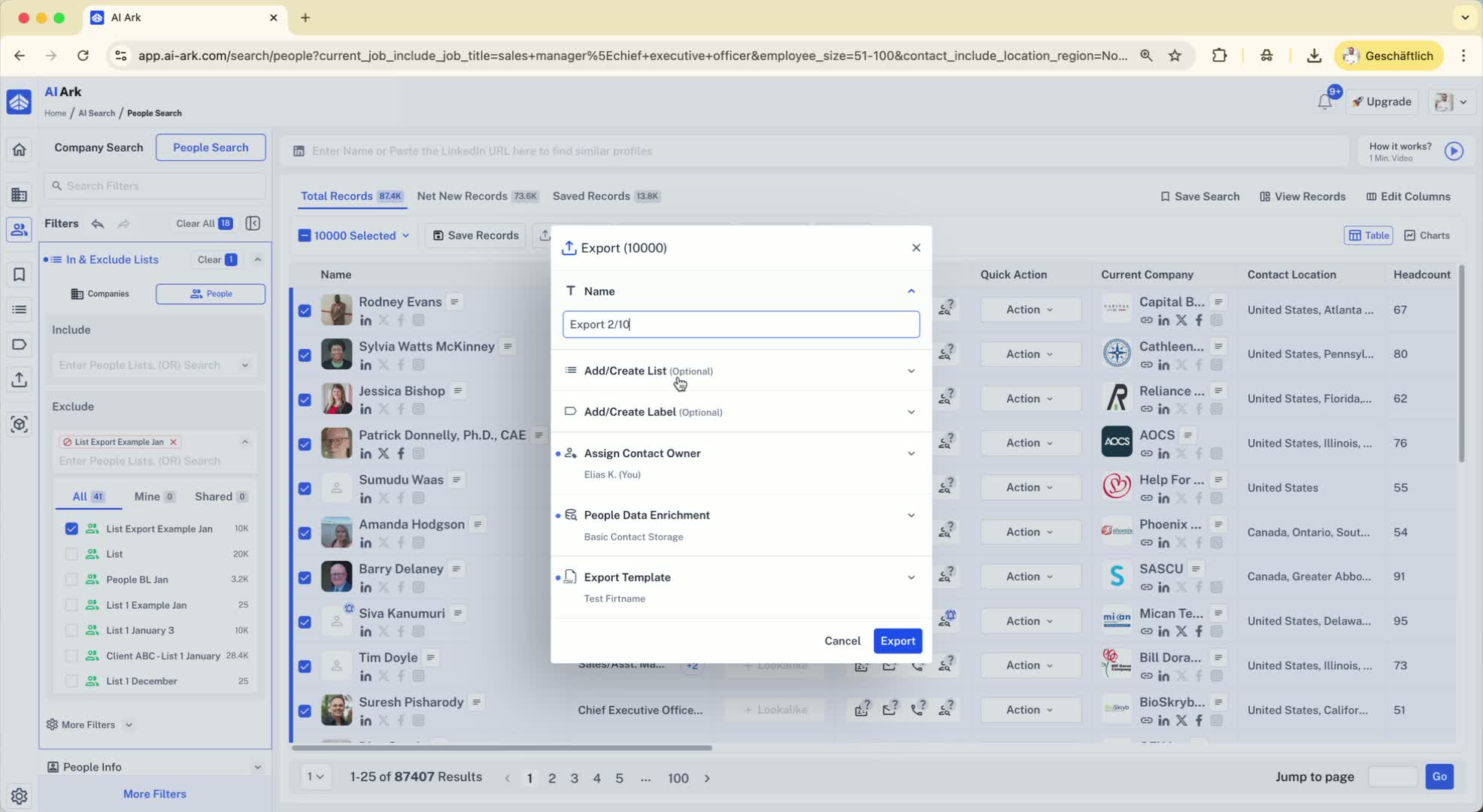Switch to Company Search tab
The height and width of the screenshot is (812, 1483).
[x=99, y=147]
